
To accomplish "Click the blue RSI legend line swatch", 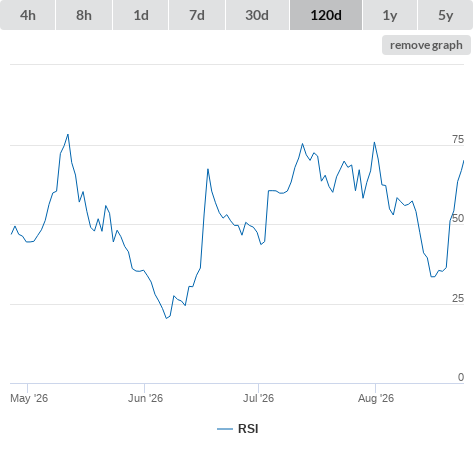I will pos(225,429).
